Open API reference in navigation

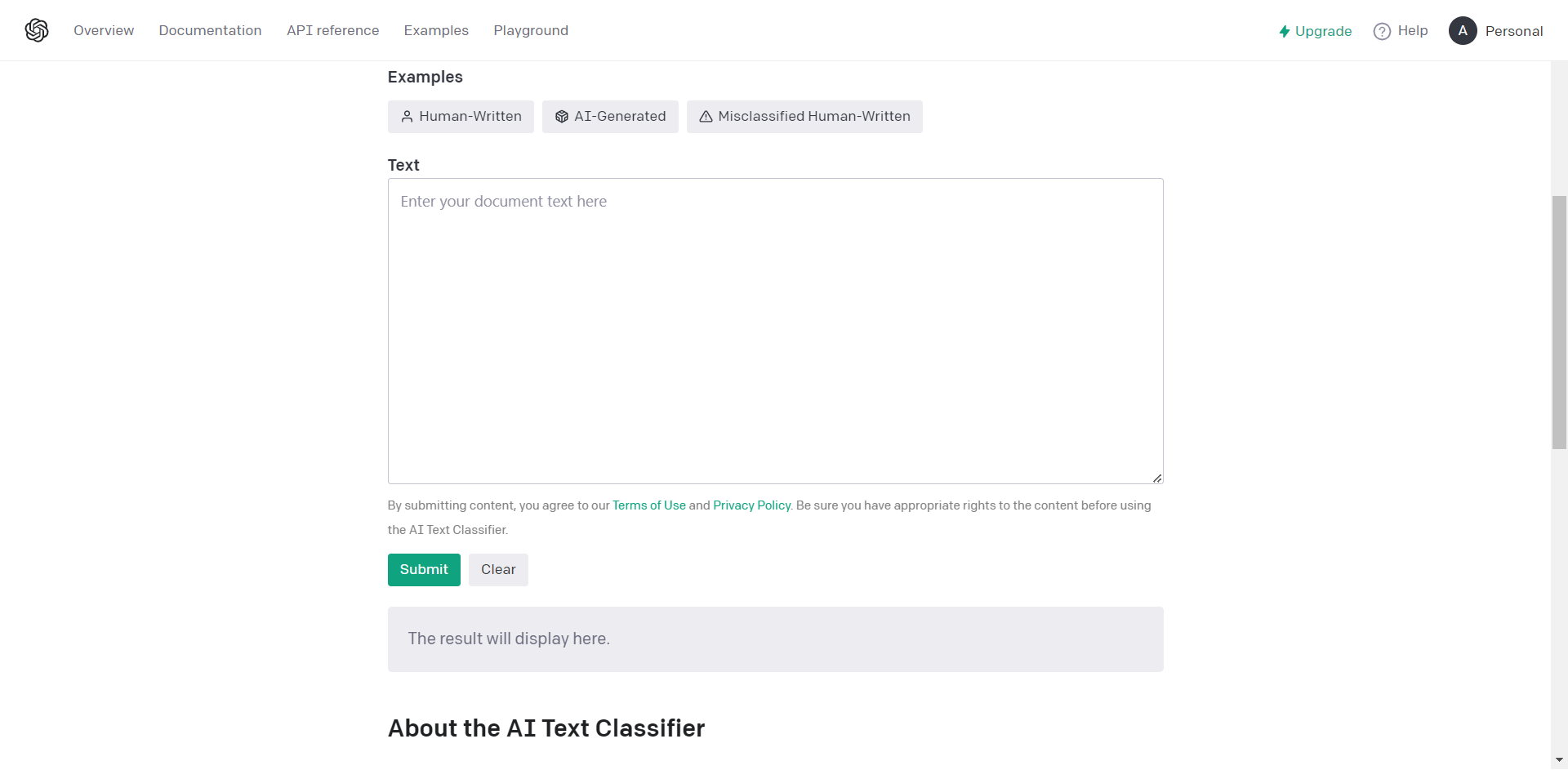tap(332, 30)
